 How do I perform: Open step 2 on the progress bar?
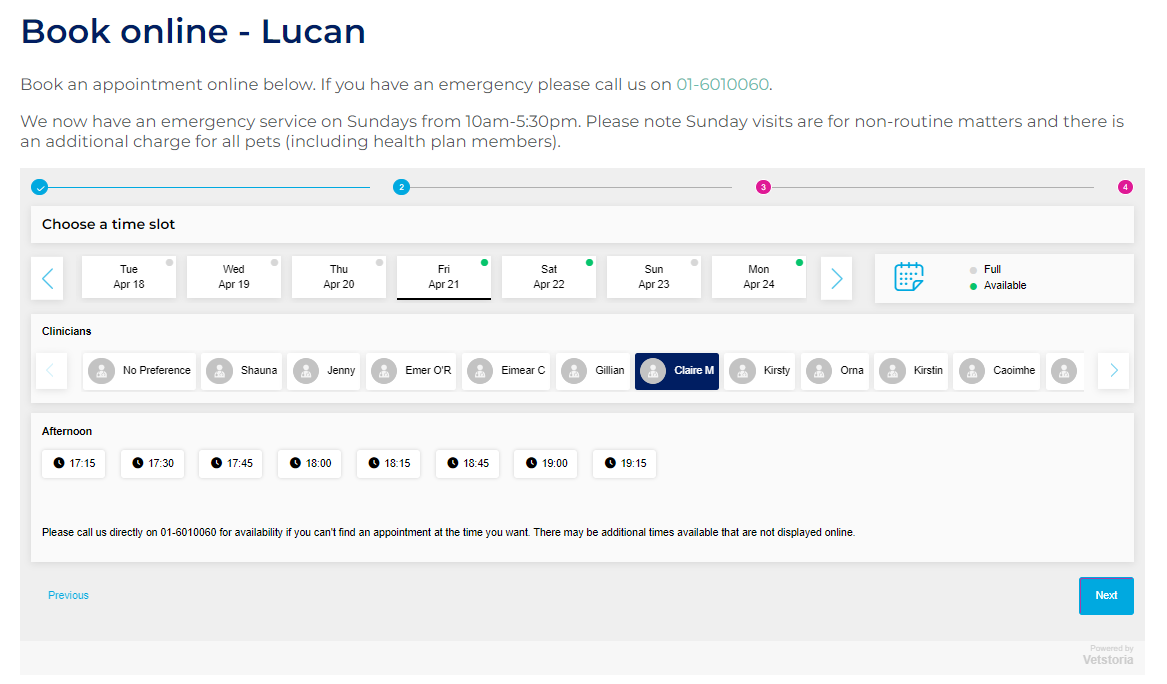click(x=401, y=186)
